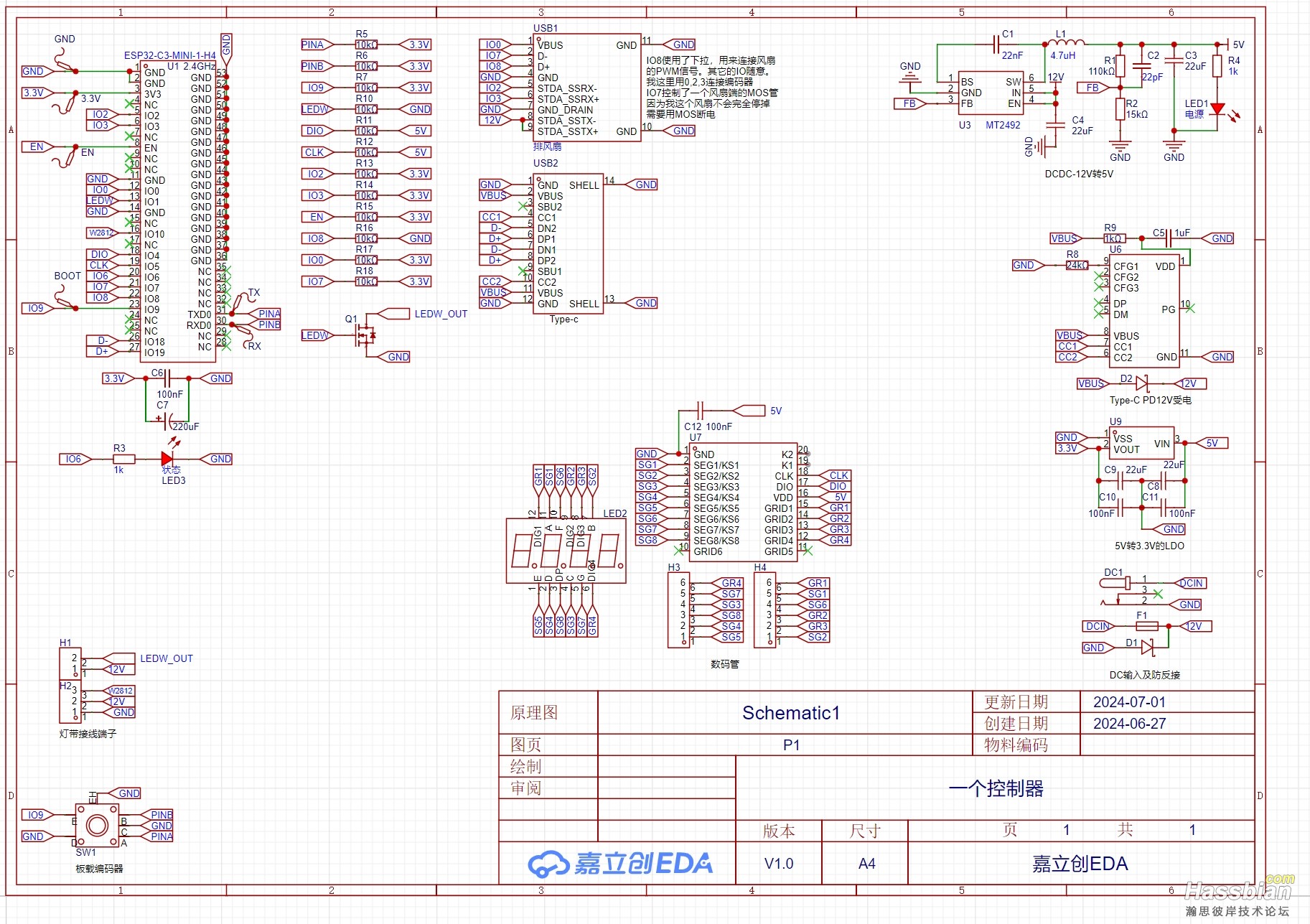Select the '数码管' caption
The image size is (1310, 924).
pos(724,664)
